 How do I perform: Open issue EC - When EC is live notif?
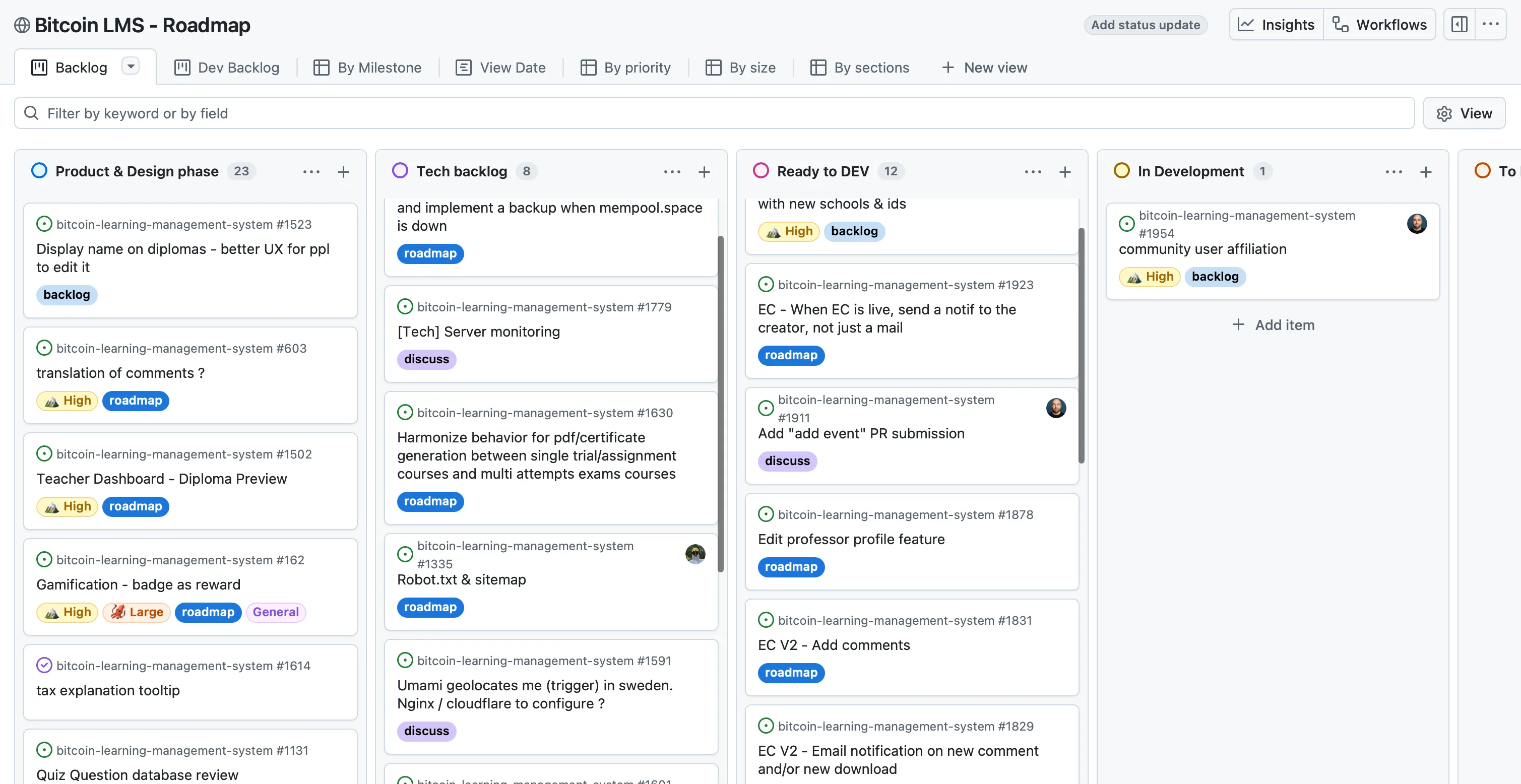point(887,318)
